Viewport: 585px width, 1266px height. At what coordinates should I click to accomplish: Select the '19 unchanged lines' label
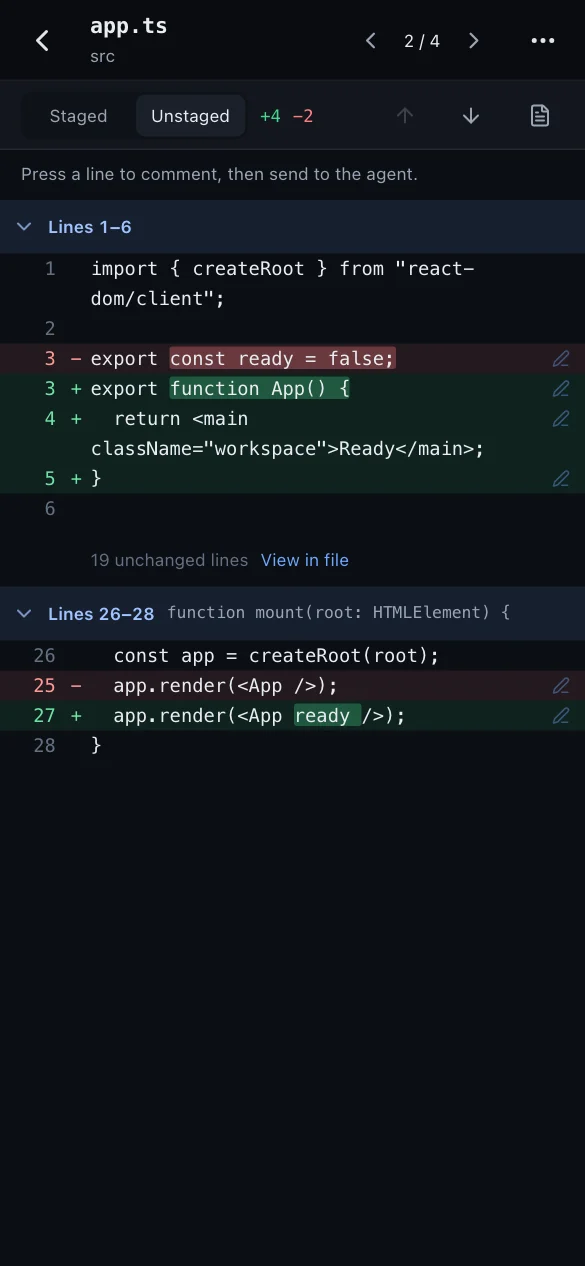point(169,560)
